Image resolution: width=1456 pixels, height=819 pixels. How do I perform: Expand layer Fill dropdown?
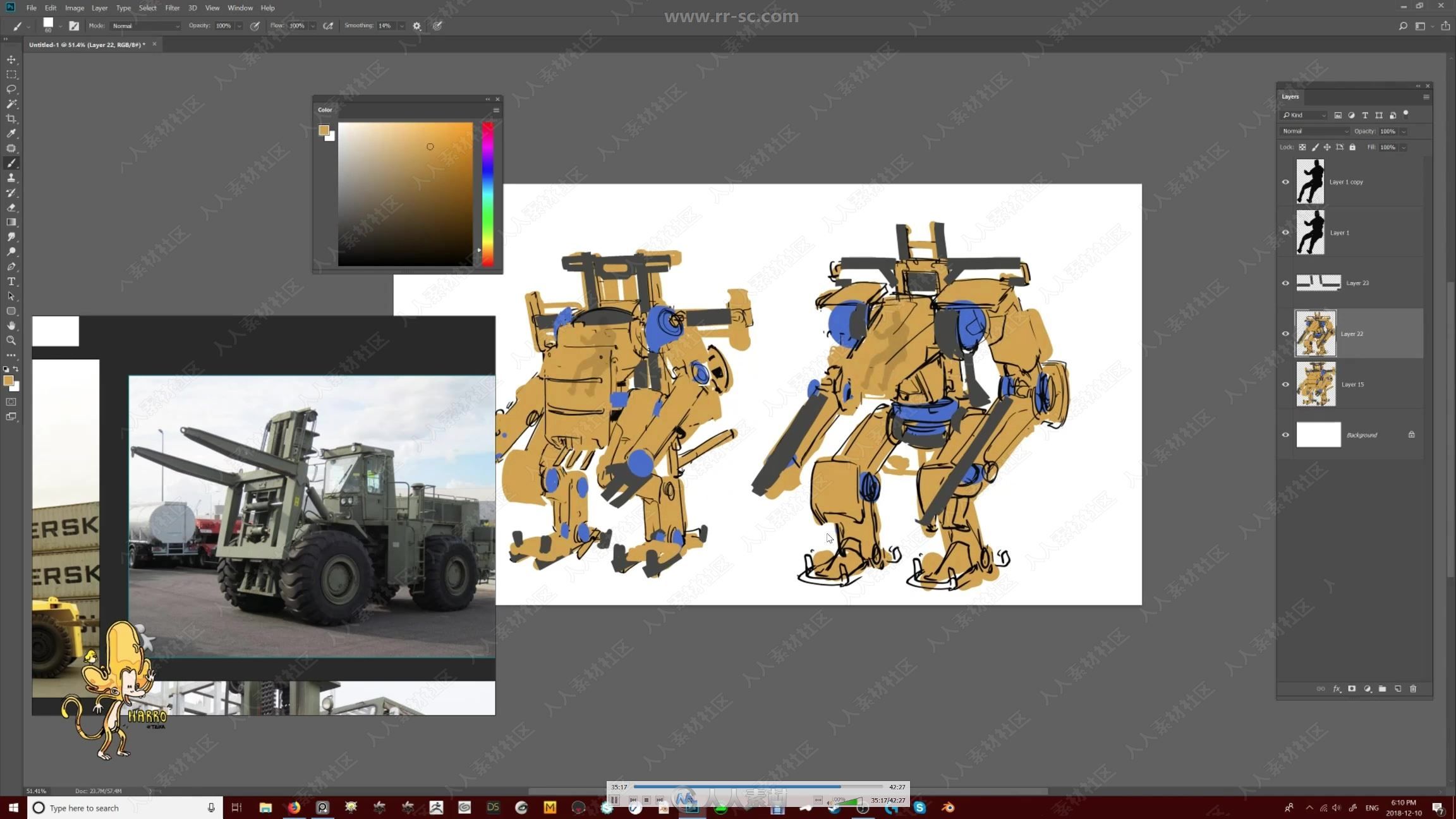[1404, 147]
